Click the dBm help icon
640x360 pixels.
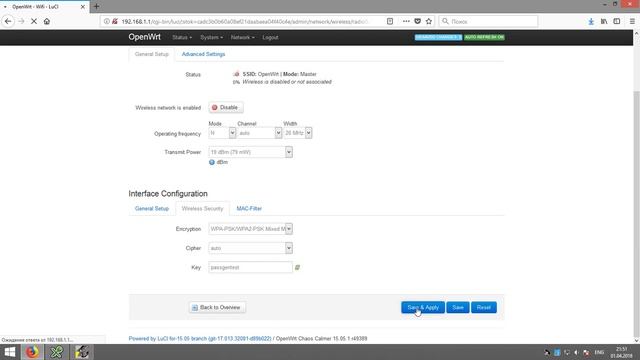212,162
